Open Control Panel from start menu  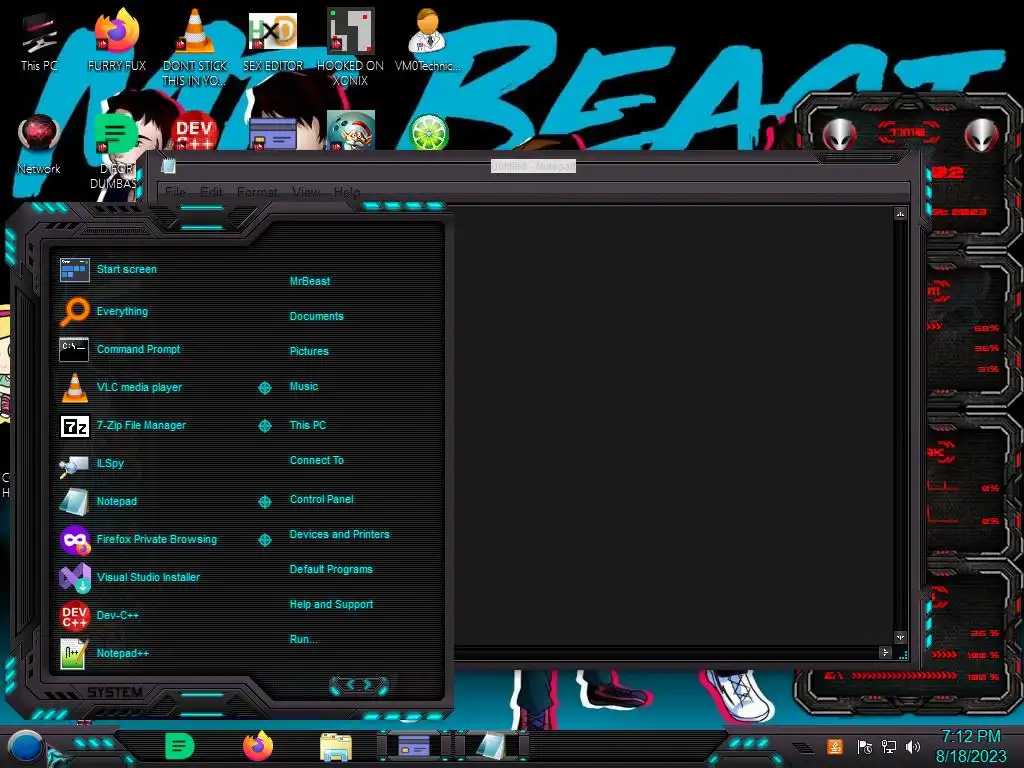click(321, 499)
